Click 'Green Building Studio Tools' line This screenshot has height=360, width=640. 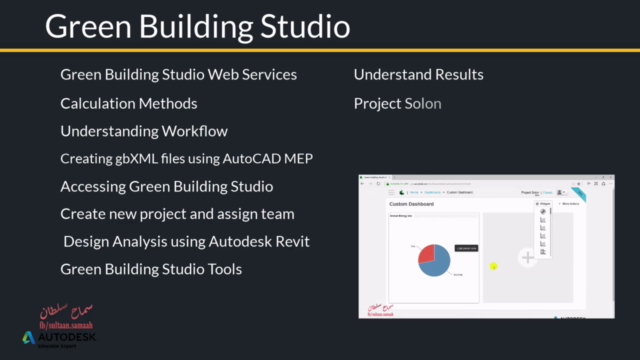151,269
